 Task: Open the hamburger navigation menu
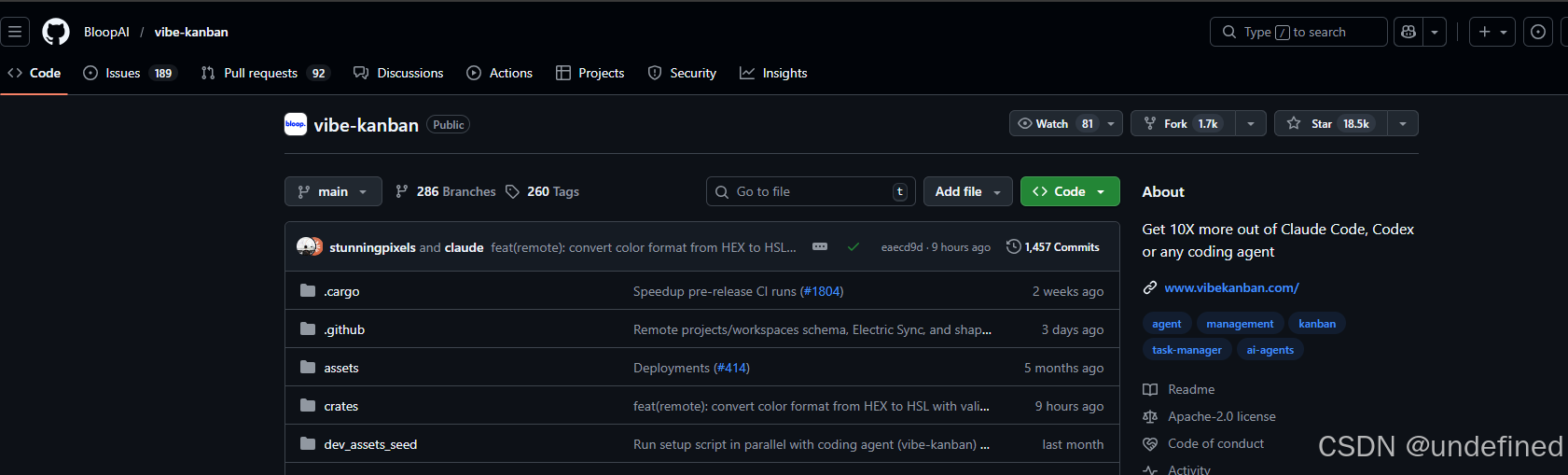[15, 32]
